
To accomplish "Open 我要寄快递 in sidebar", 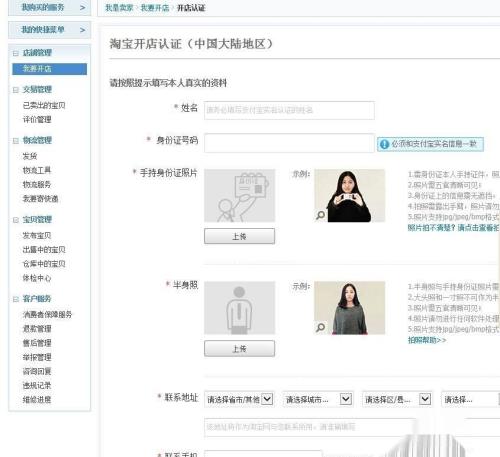I will (x=40, y=199).
